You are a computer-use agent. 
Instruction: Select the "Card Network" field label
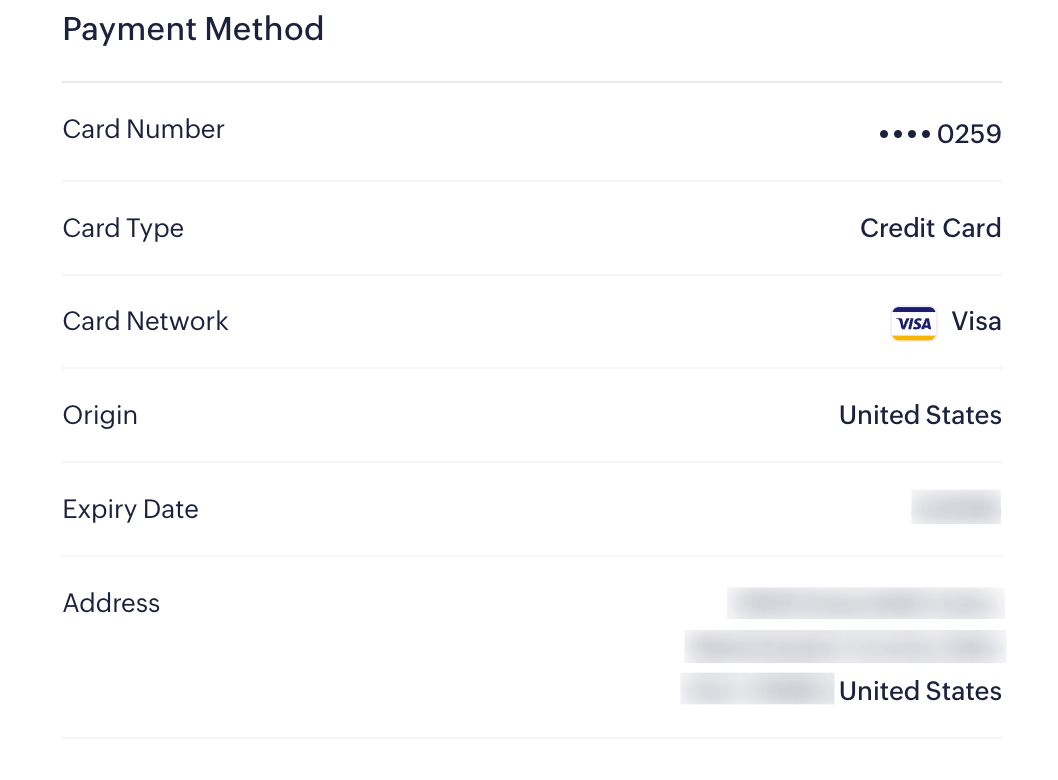[x=145, y=321]
